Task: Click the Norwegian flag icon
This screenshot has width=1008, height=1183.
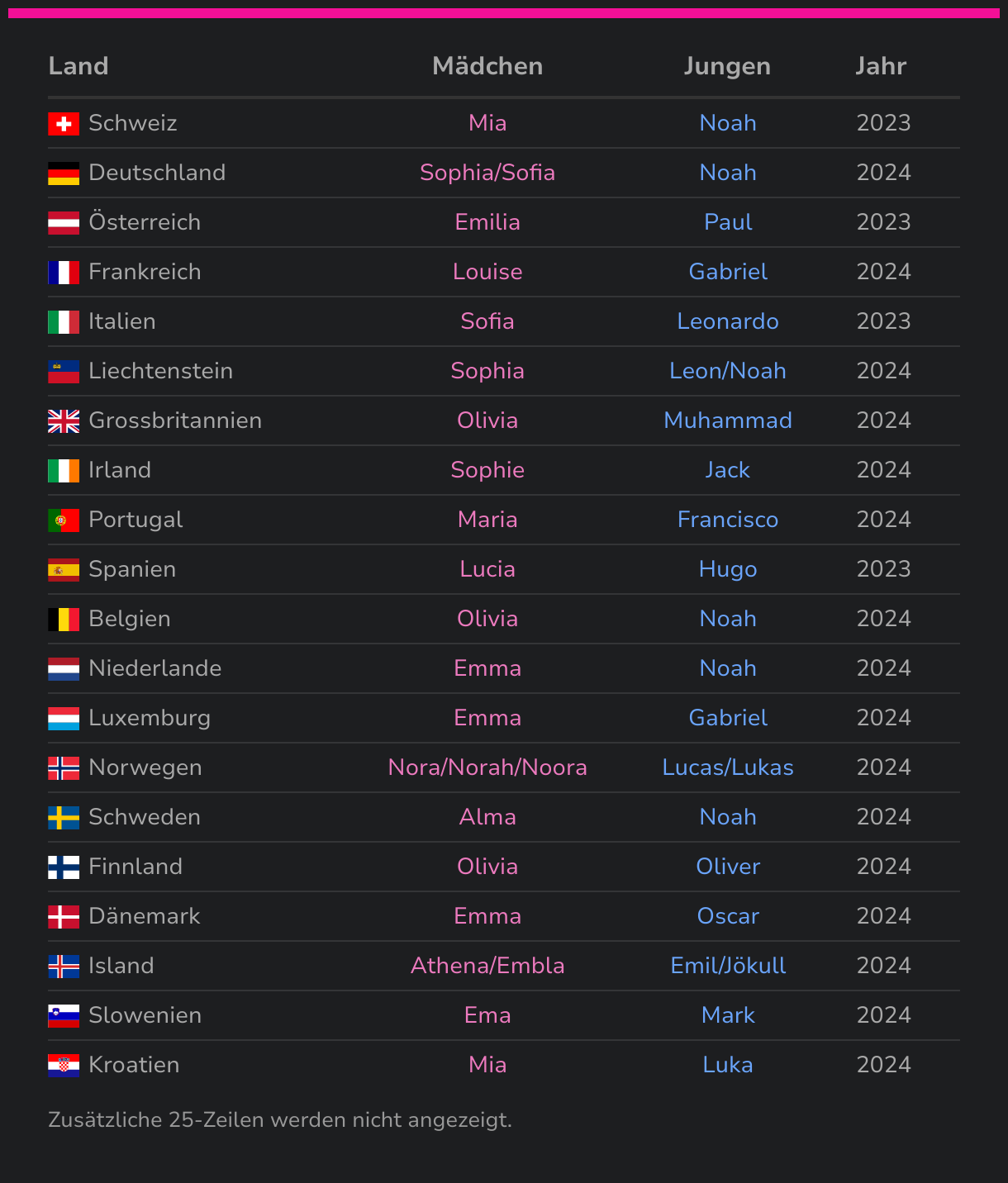Action: coord(64,768)
